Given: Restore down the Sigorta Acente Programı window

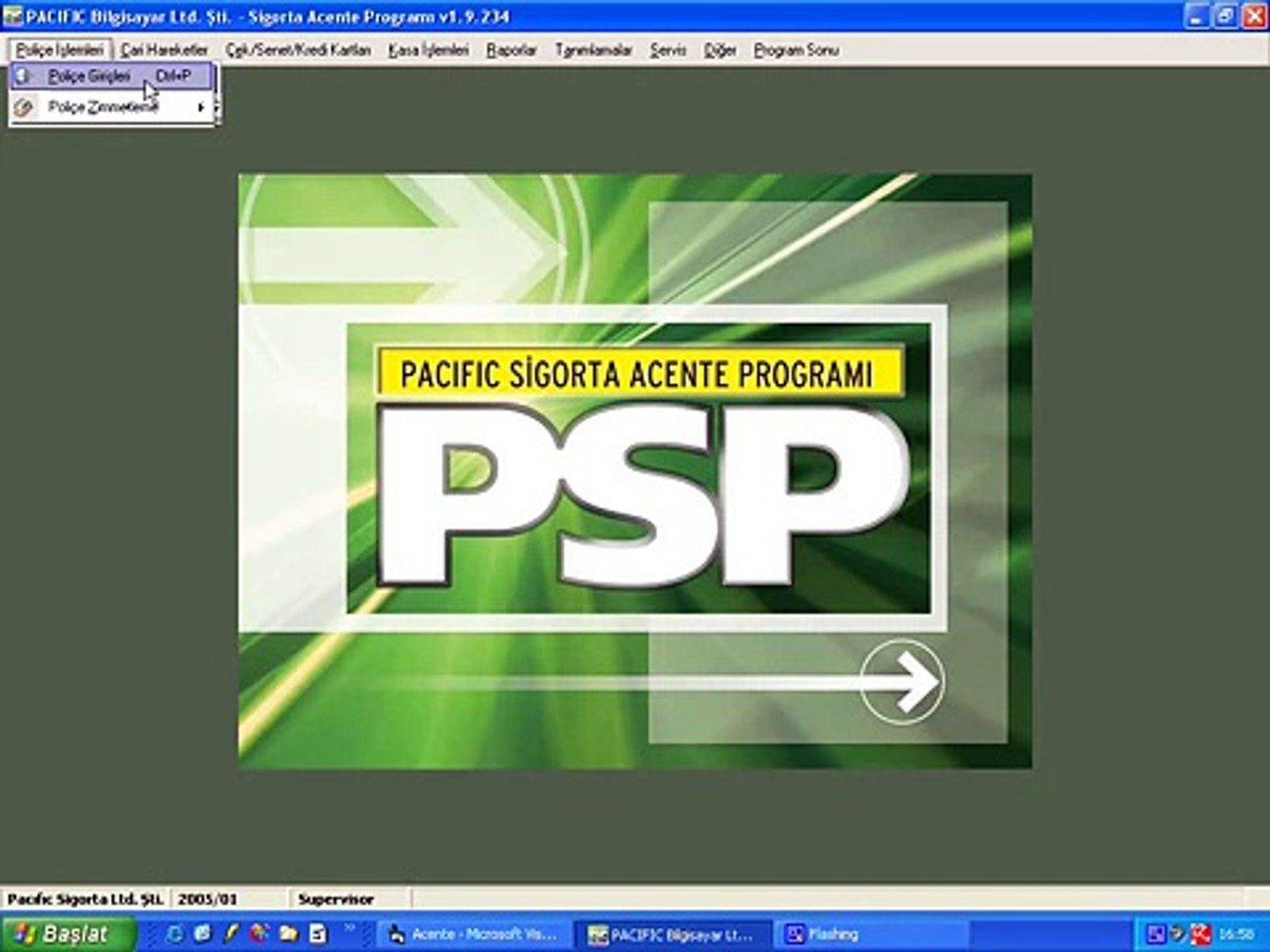Looking at the screenshot, I should [1225, 16].
